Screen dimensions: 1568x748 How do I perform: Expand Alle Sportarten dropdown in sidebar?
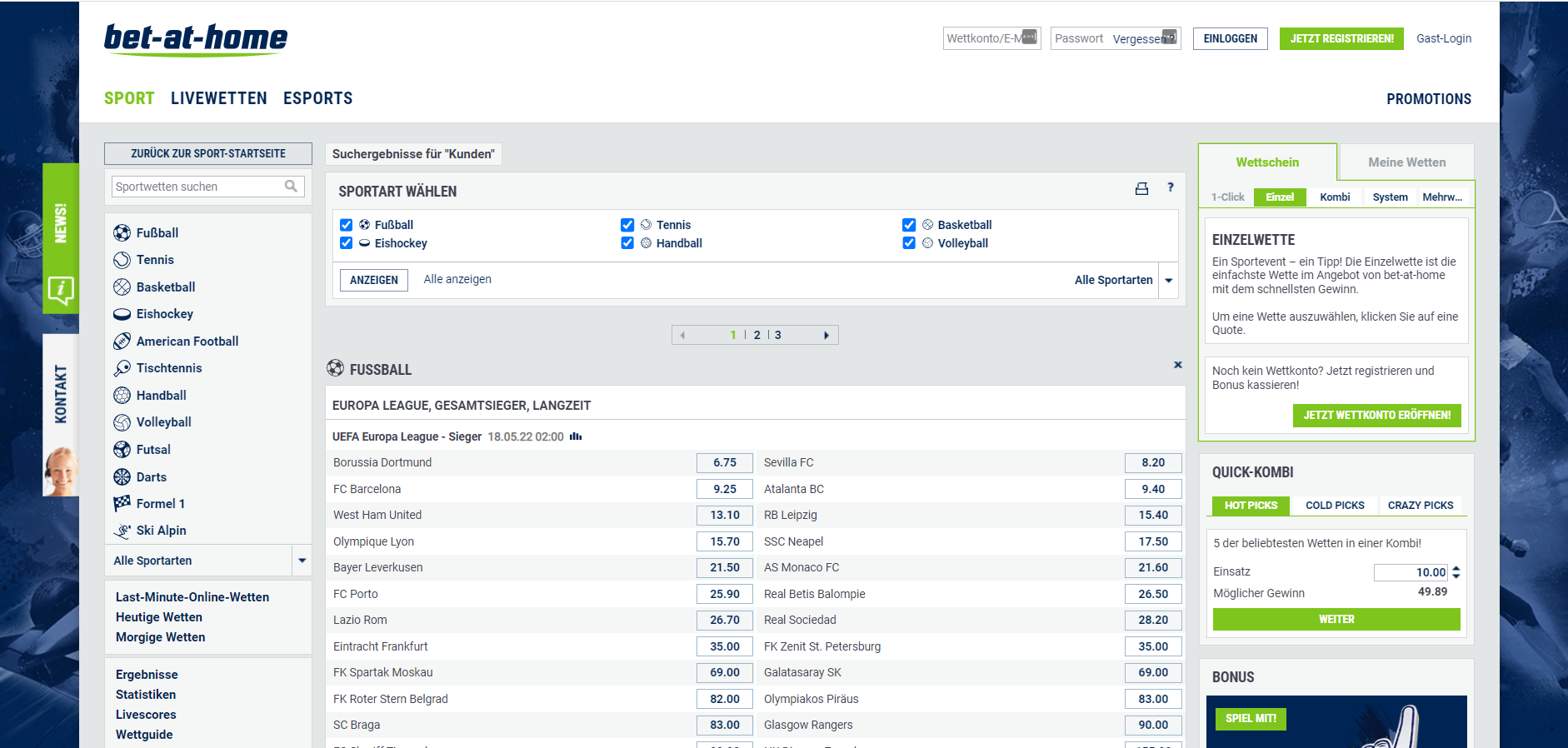coord(302,561)
